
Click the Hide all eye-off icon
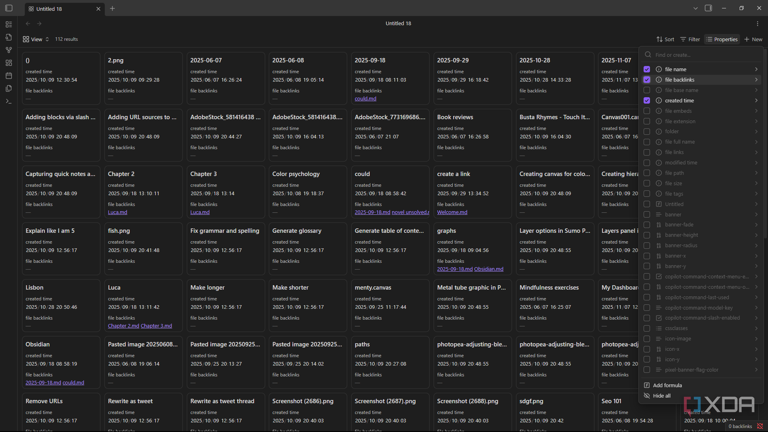click(647, 396)
